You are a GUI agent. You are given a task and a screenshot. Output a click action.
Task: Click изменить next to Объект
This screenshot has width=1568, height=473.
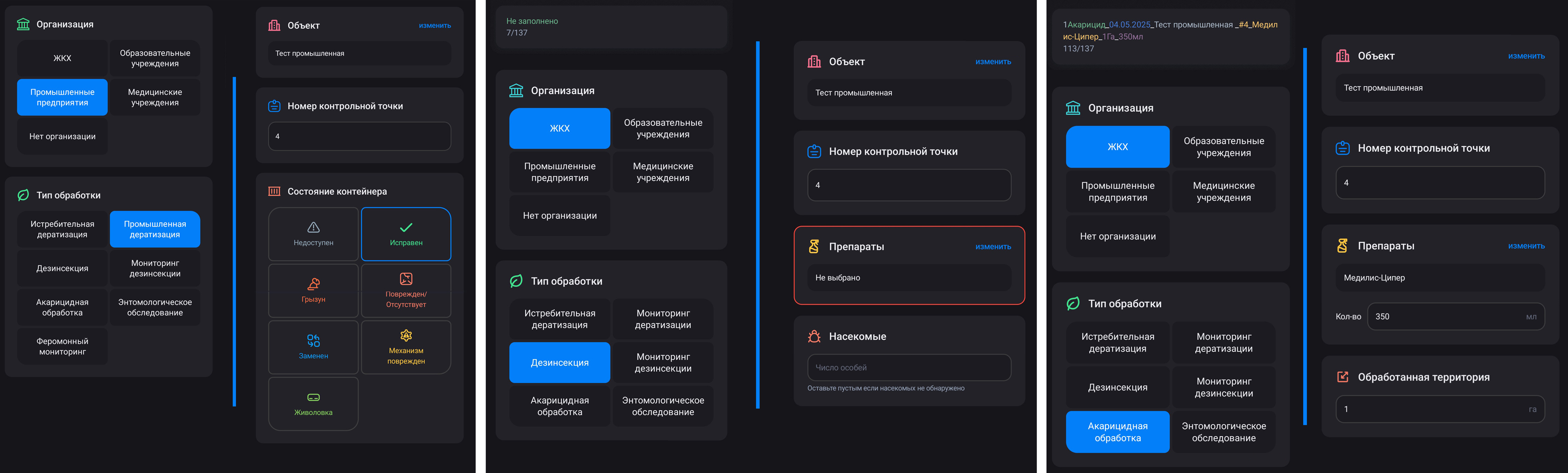(435, 25)
